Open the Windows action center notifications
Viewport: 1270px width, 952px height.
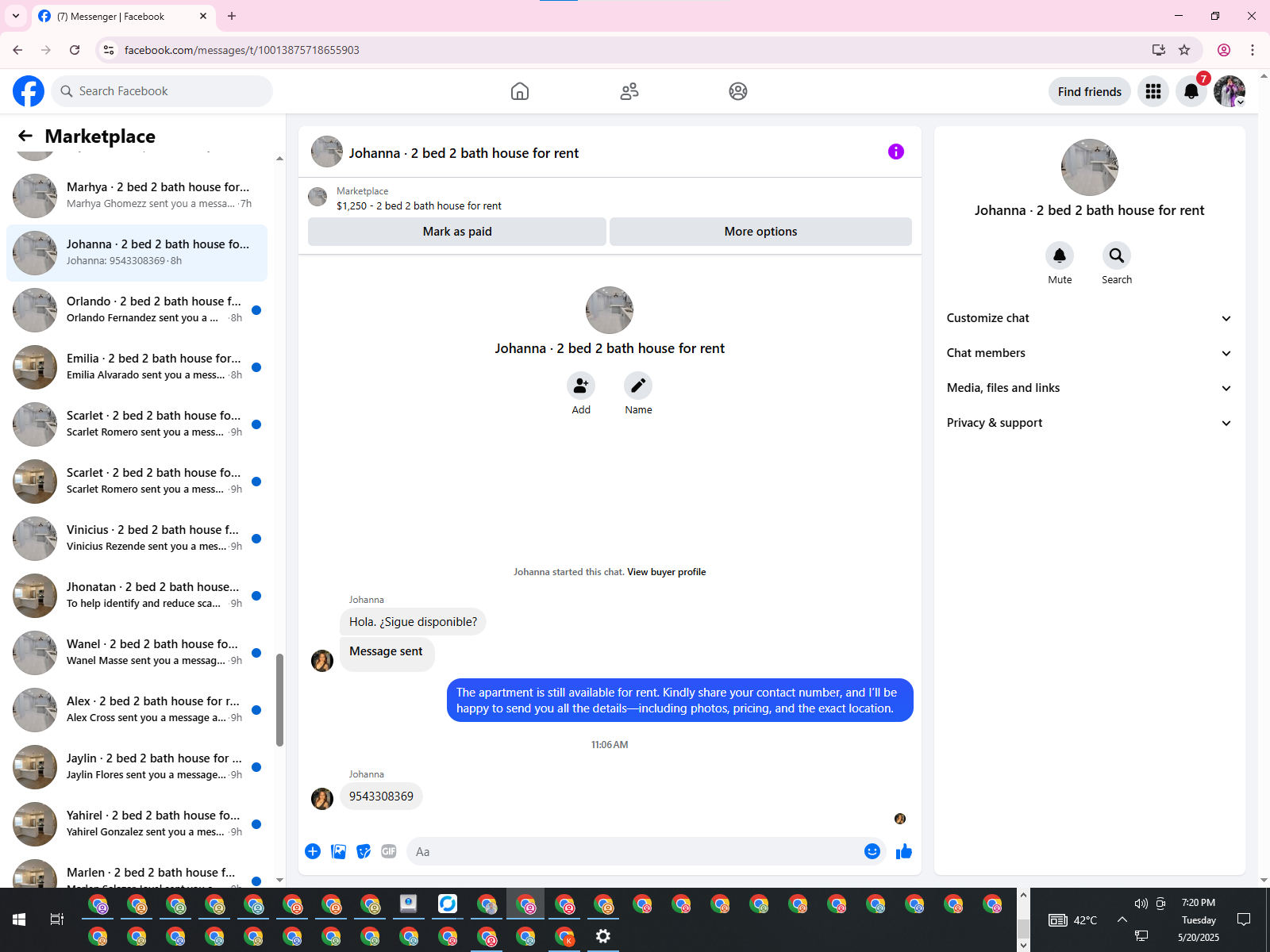pos(1244,919)
